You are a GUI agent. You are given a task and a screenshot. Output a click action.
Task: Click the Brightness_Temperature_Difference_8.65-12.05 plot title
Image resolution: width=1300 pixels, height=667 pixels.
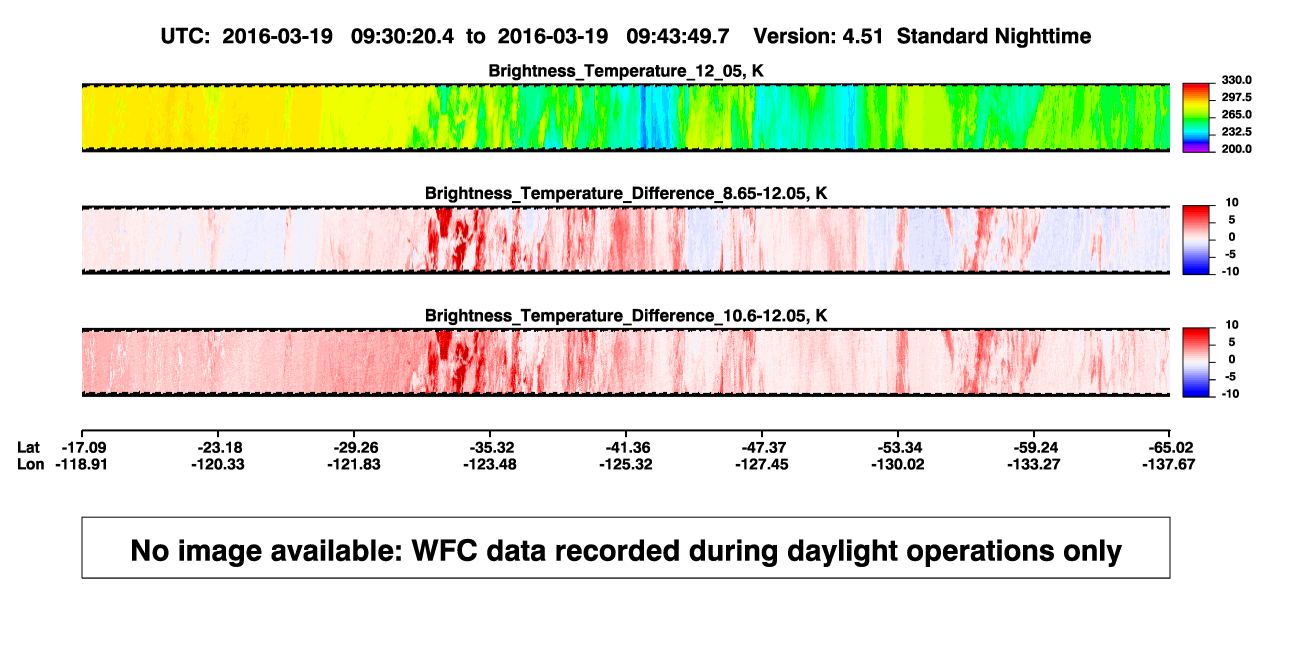pos(626,193)
